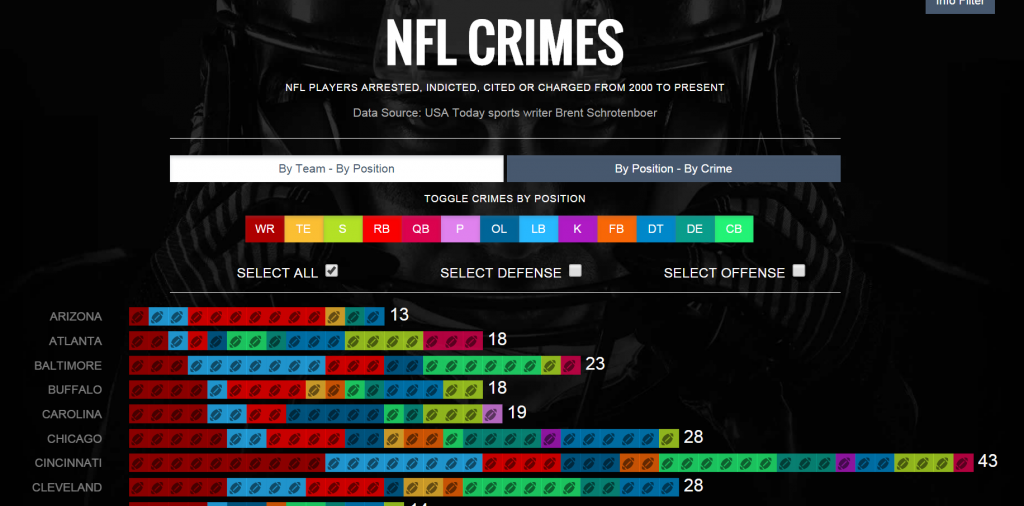Click the light-blue LB football in Buffalo row
This screenshot has width=1024, height=506.
(x=217, y=390)
